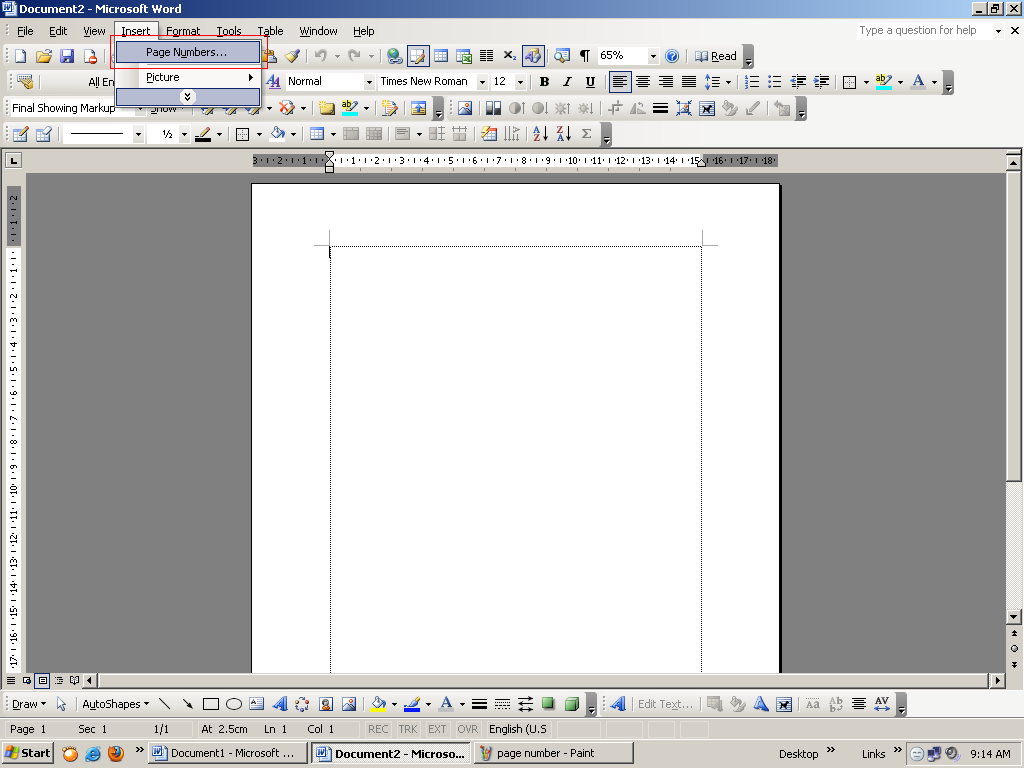Undo the last action
This screenshot has width=1024, height=768.
pos(321,56)
